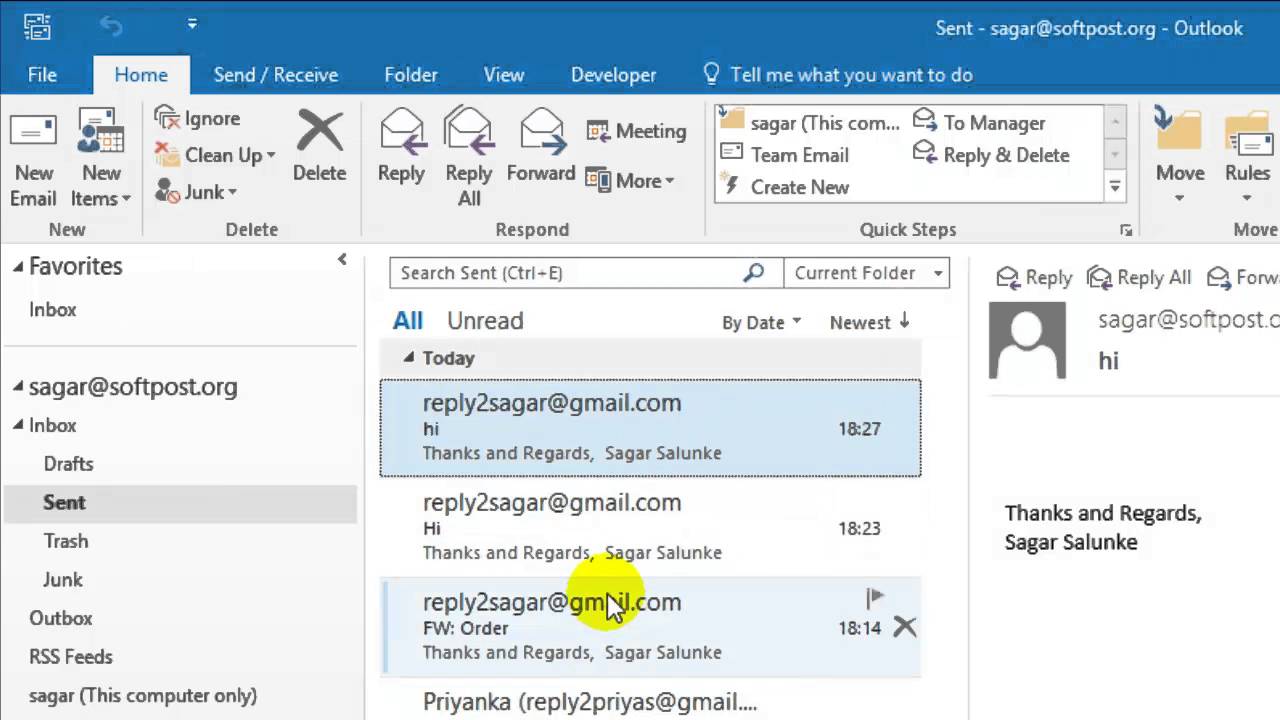Click Reply in the reading pane
1280x720 pixels.
tap(1034, 278)
